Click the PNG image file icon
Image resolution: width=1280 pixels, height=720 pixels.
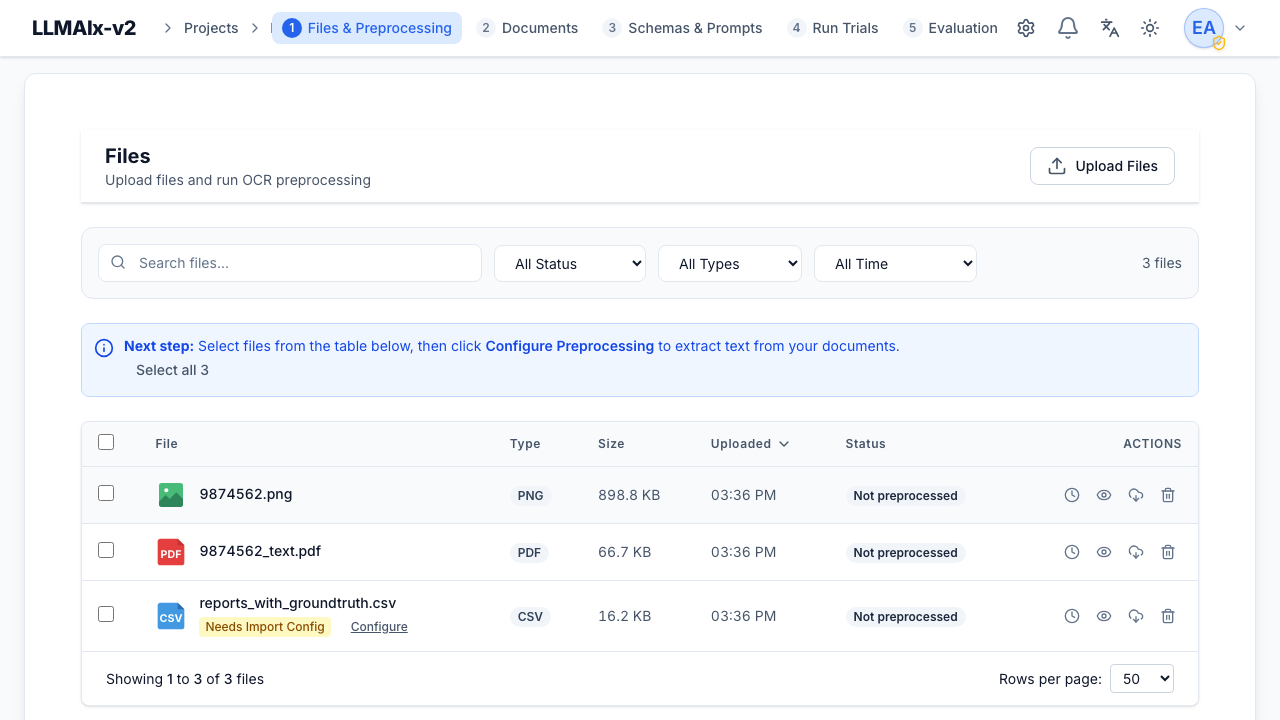coord(171,495)
